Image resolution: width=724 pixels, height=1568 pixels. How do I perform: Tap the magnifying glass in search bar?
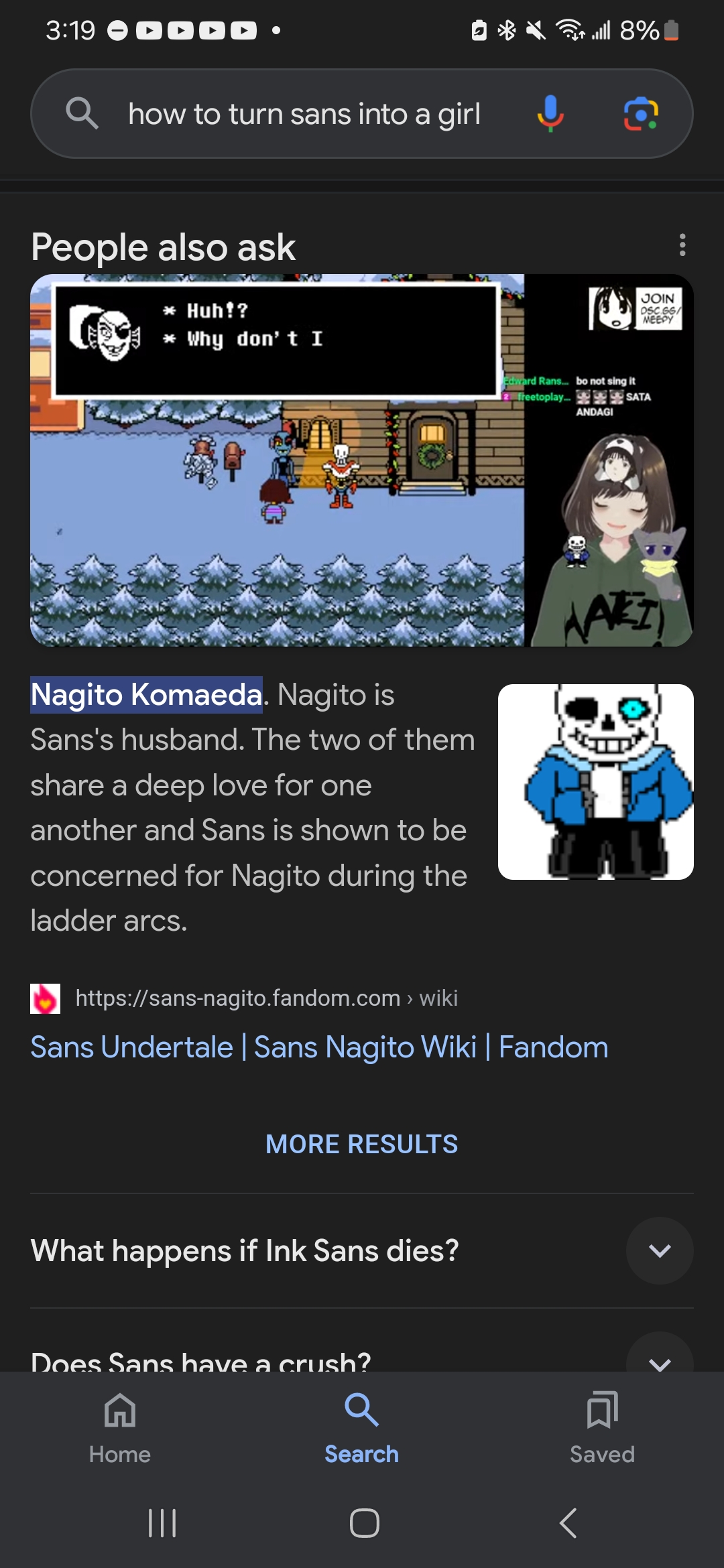[x=82, y=113]
